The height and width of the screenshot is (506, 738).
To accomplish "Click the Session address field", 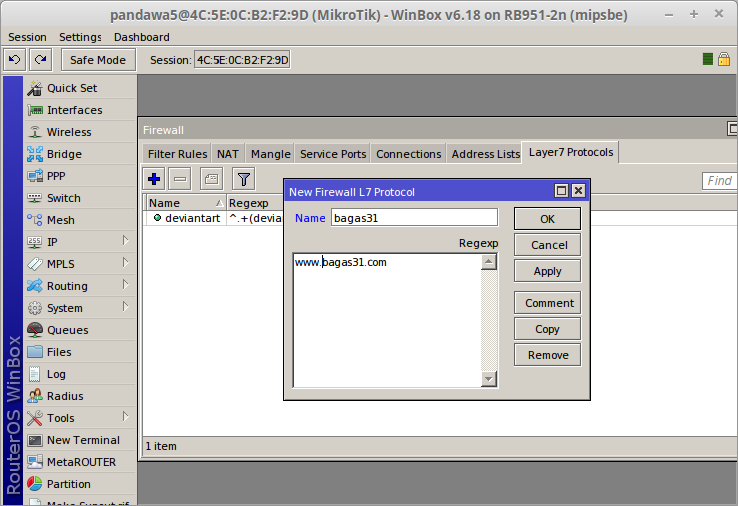I will point(242,60).
